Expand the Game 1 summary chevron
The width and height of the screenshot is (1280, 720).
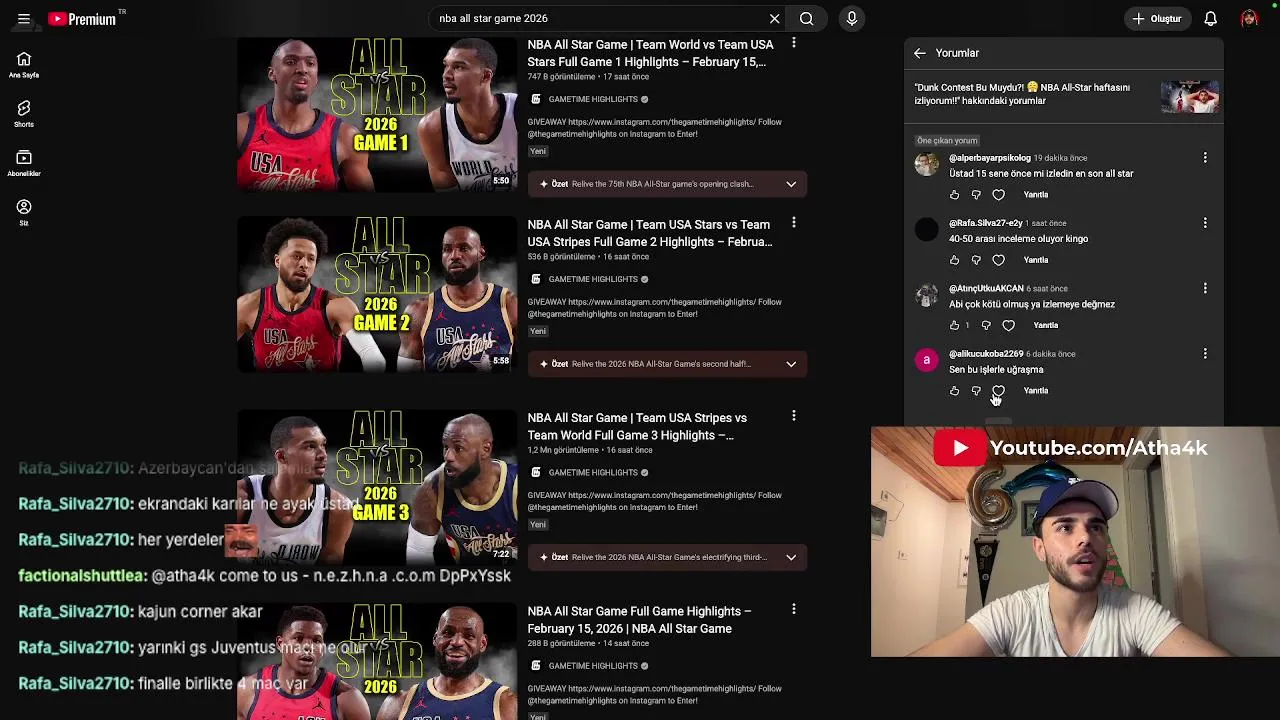(791, 184)
